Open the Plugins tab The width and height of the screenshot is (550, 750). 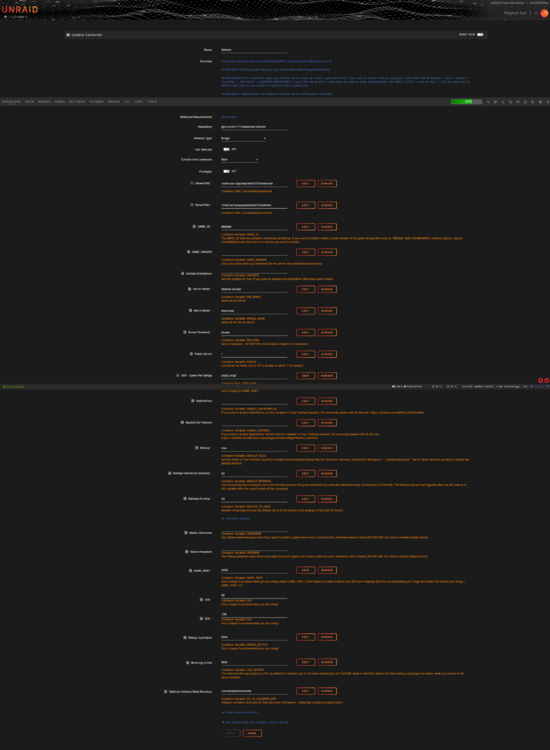97,101
